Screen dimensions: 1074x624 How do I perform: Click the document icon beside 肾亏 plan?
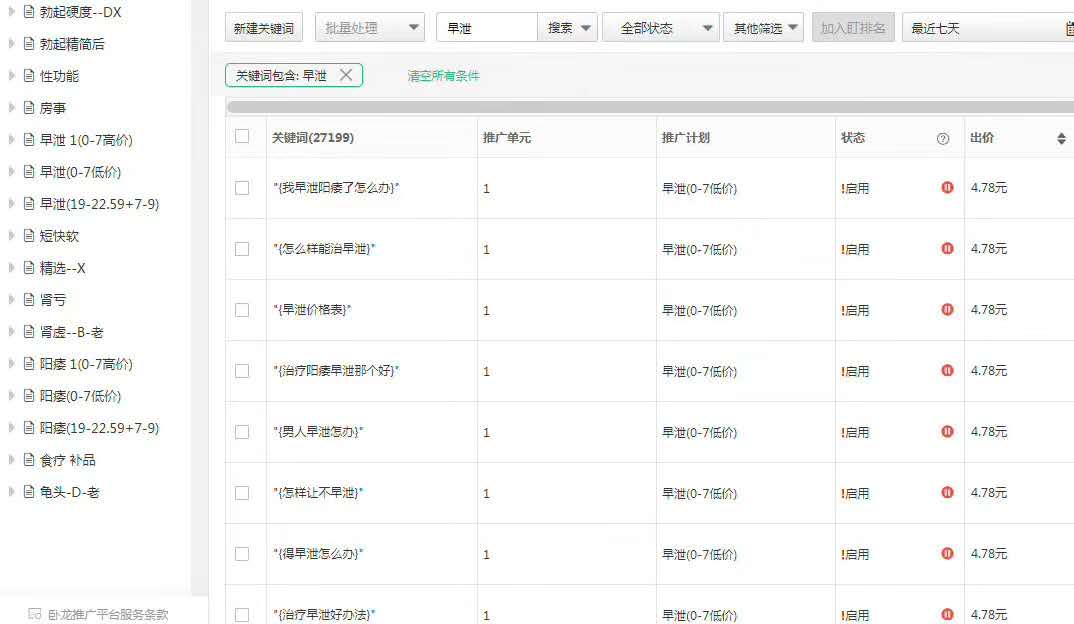point(28,300)
